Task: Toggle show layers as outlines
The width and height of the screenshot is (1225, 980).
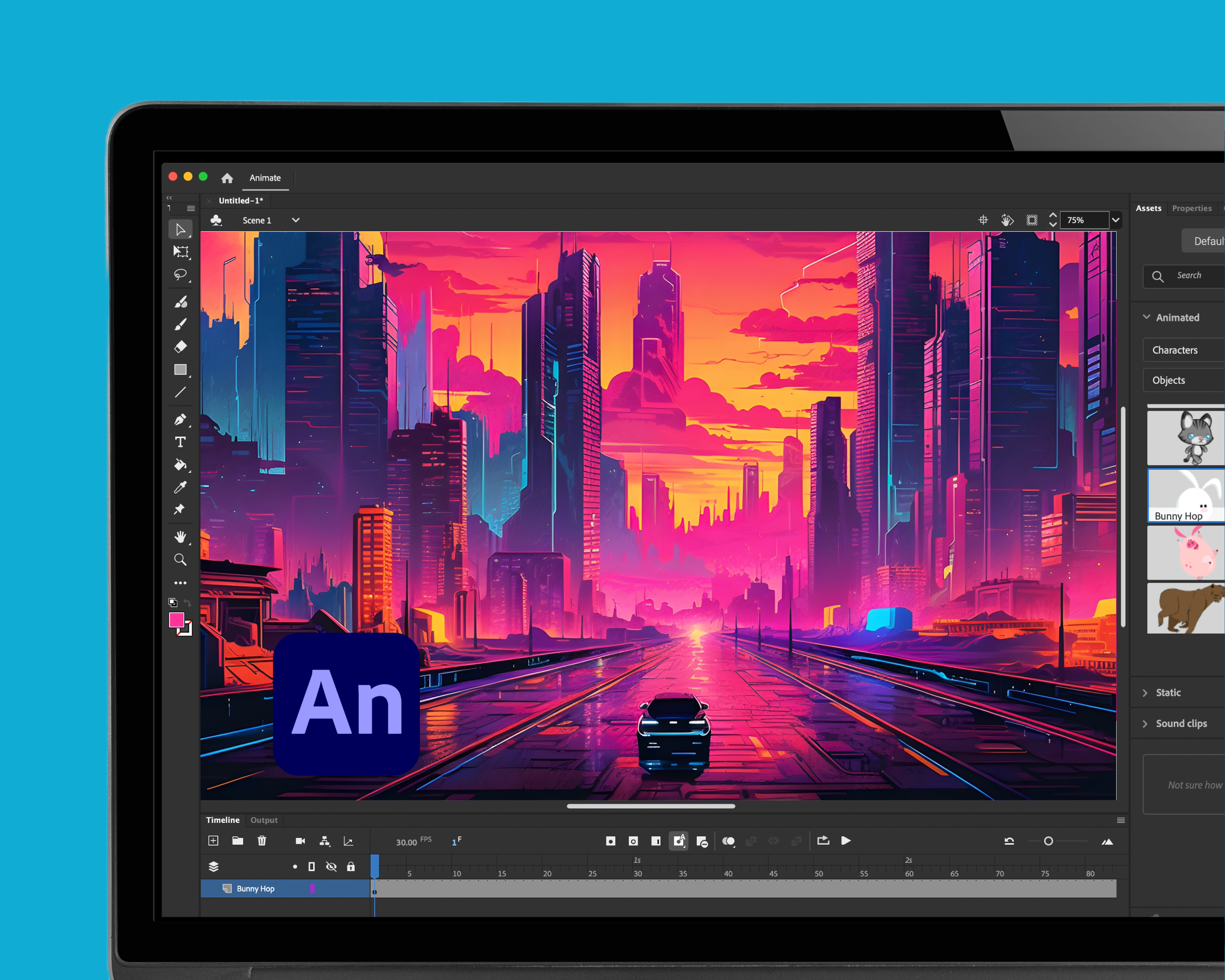Action: pyautogui.click(x=312, y=867)
